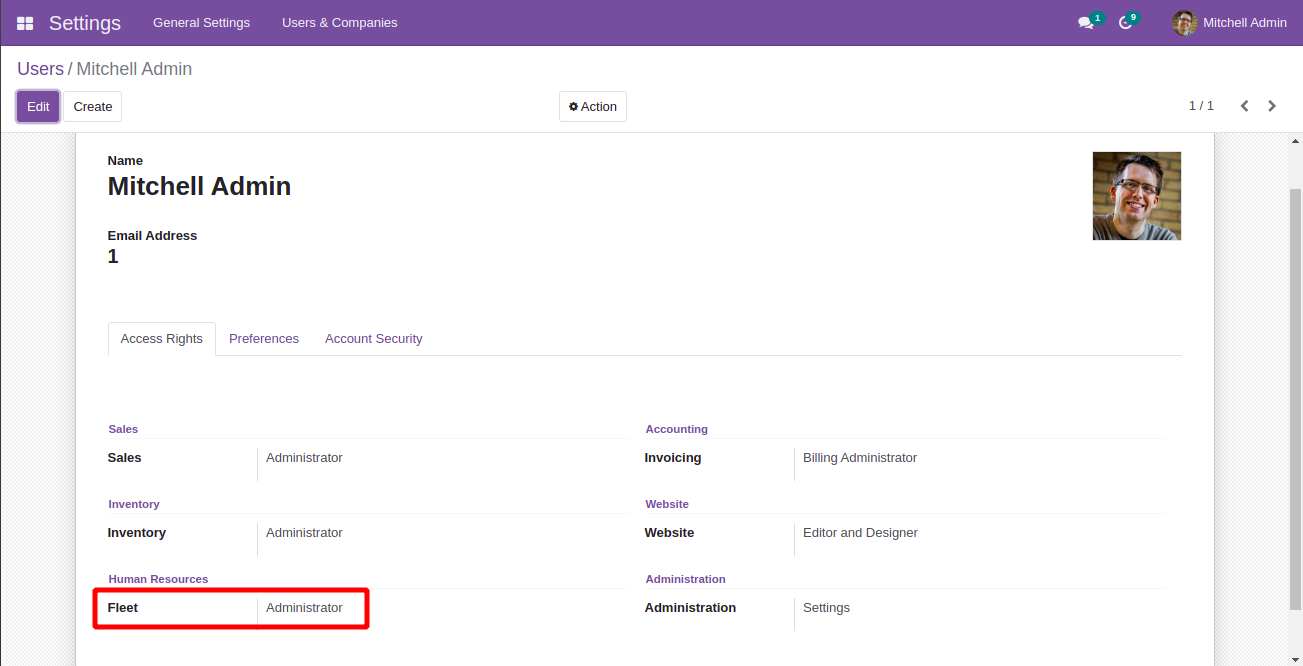
Task: Go to the previous record arrow
Action: point(1244,106)
